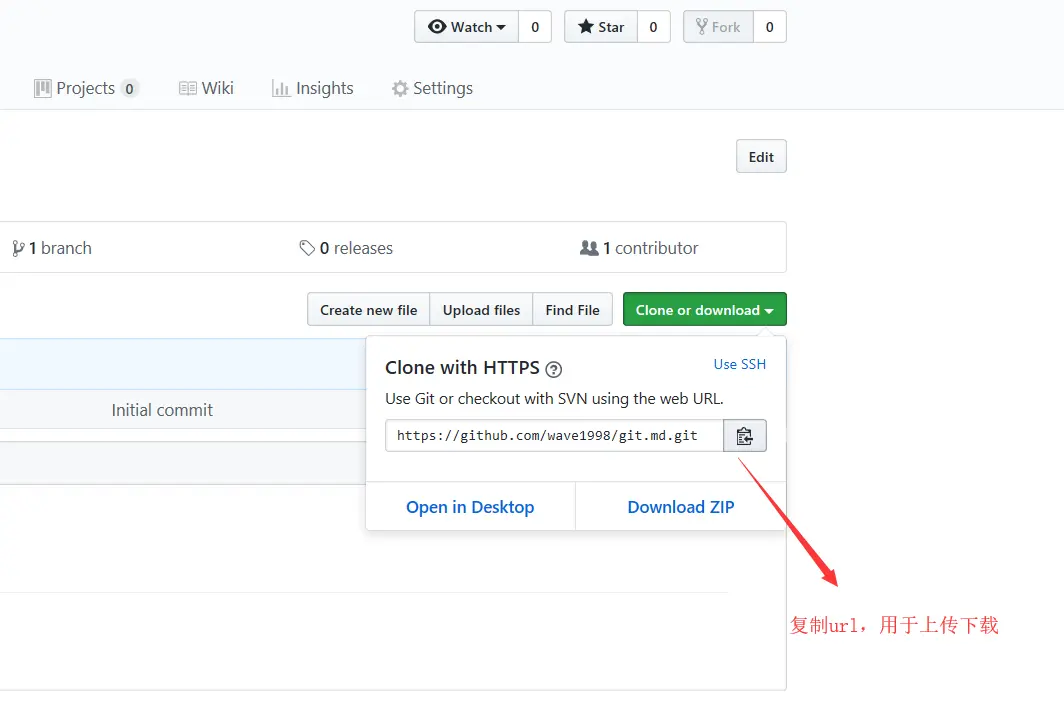Open the forks count next to Fork
This screenshot has height=719, width=1064.
tap(770, 27)
